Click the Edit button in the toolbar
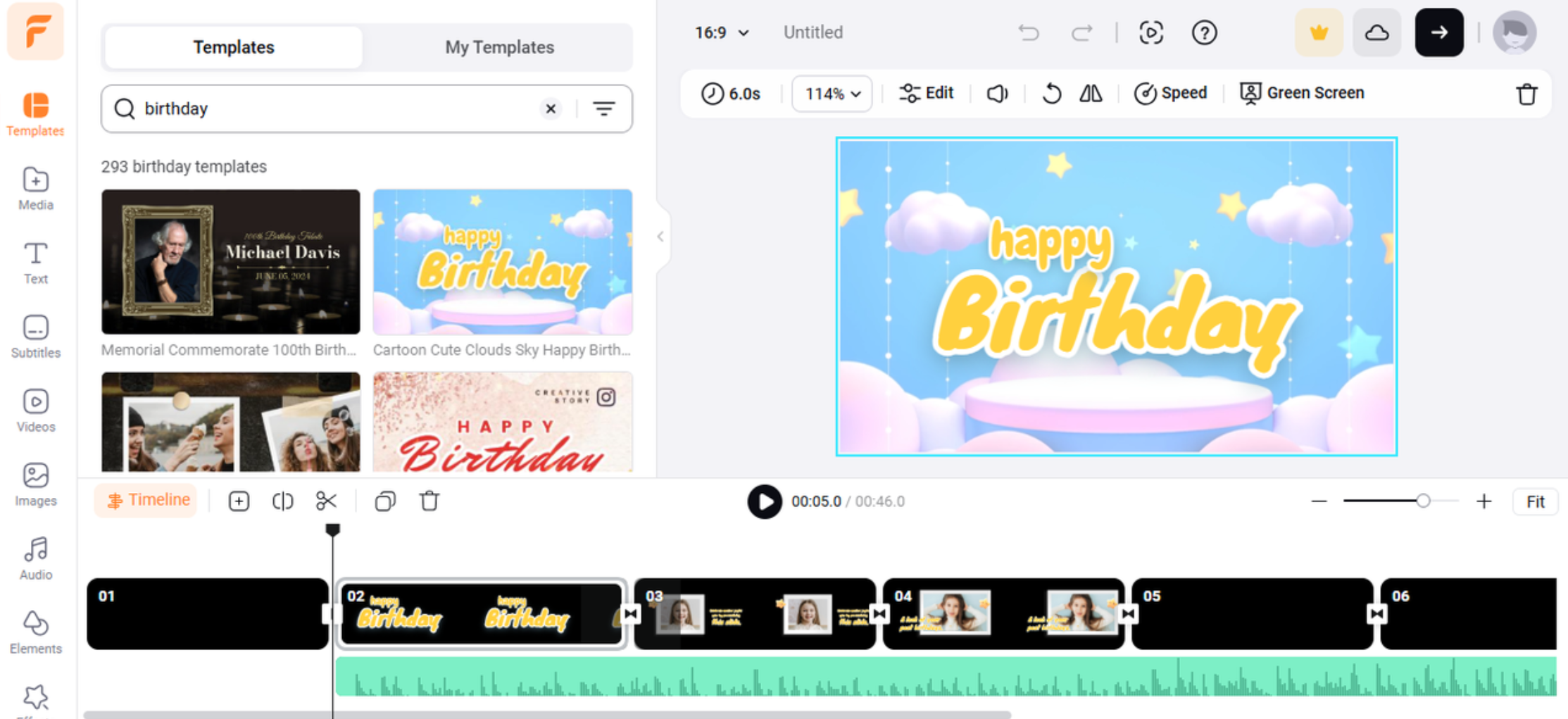Image resolution: width=1568 pixels, height=719 pixels. pyautogui.click(x=926, y=92)
